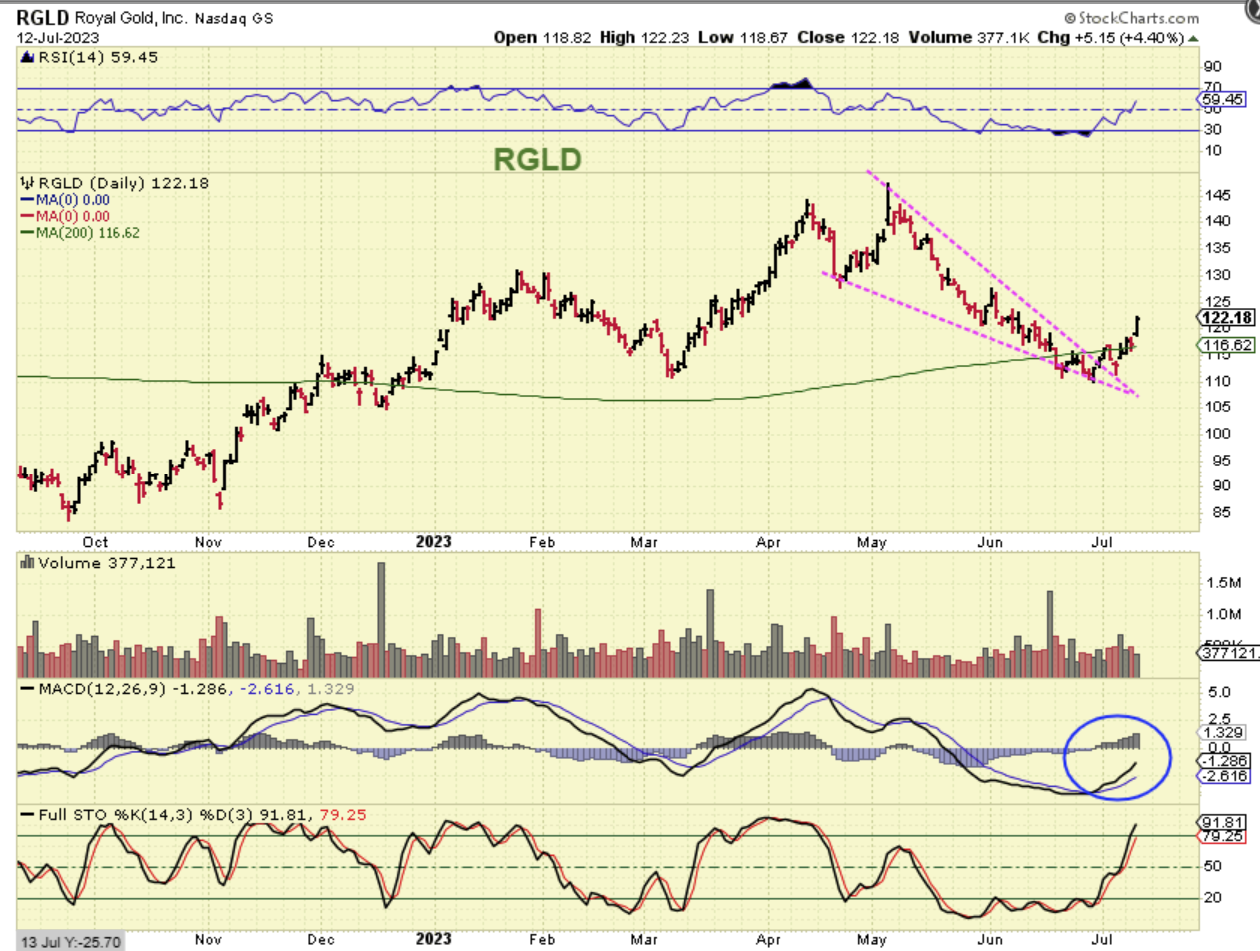The image size is (1260, 951).
Task: Click the 59.45 RSI value tag on the axis
Action: 1222,101
